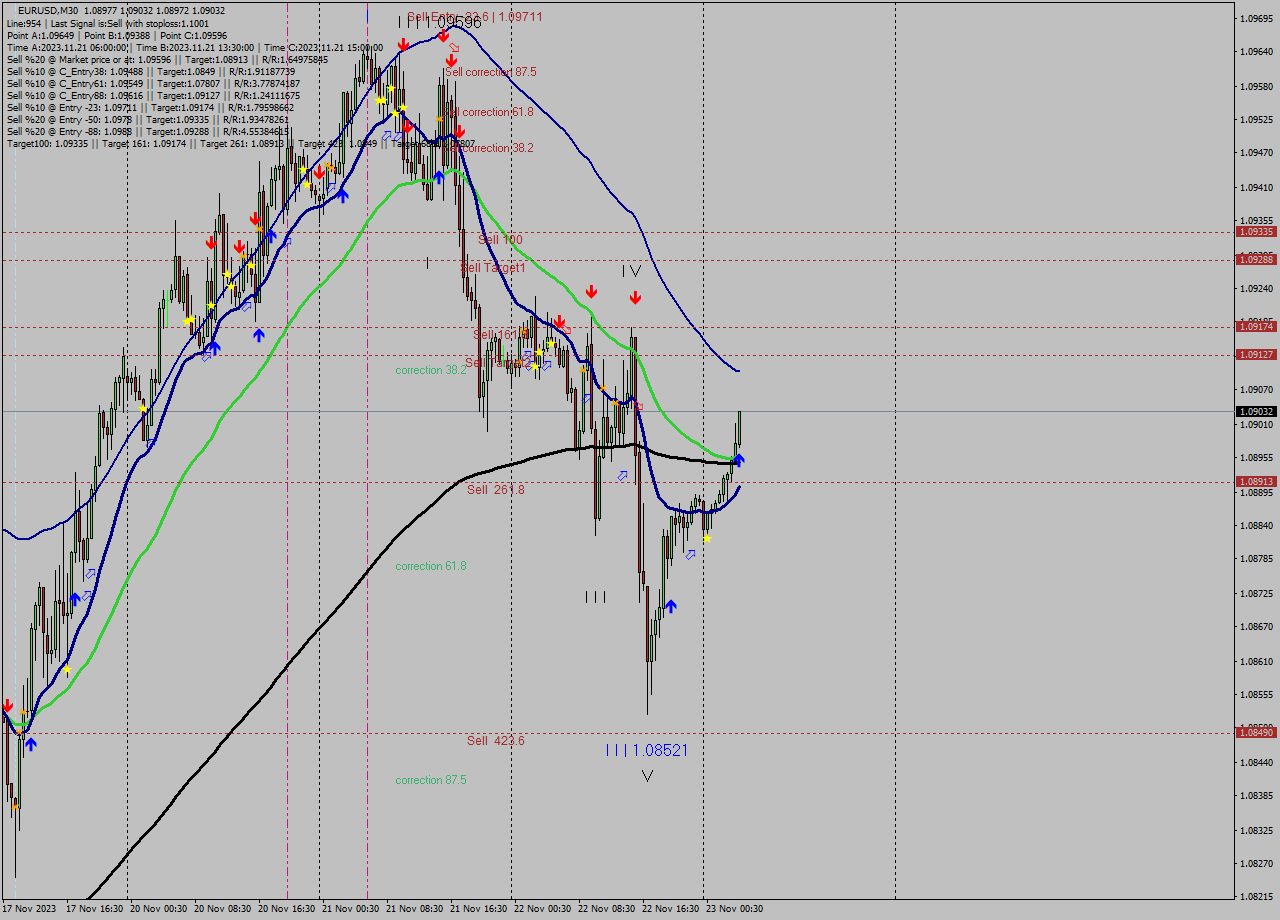Select the 'Sell %10 @ C_Entry61' line
The height and width of the screenshot is (920, 1280).
[x=153, y=83]
